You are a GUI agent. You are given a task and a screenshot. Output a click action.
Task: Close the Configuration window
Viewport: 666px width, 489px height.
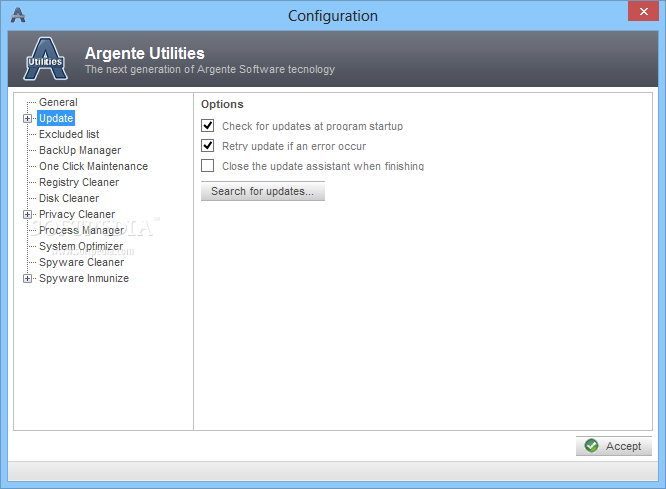(643, 11)
